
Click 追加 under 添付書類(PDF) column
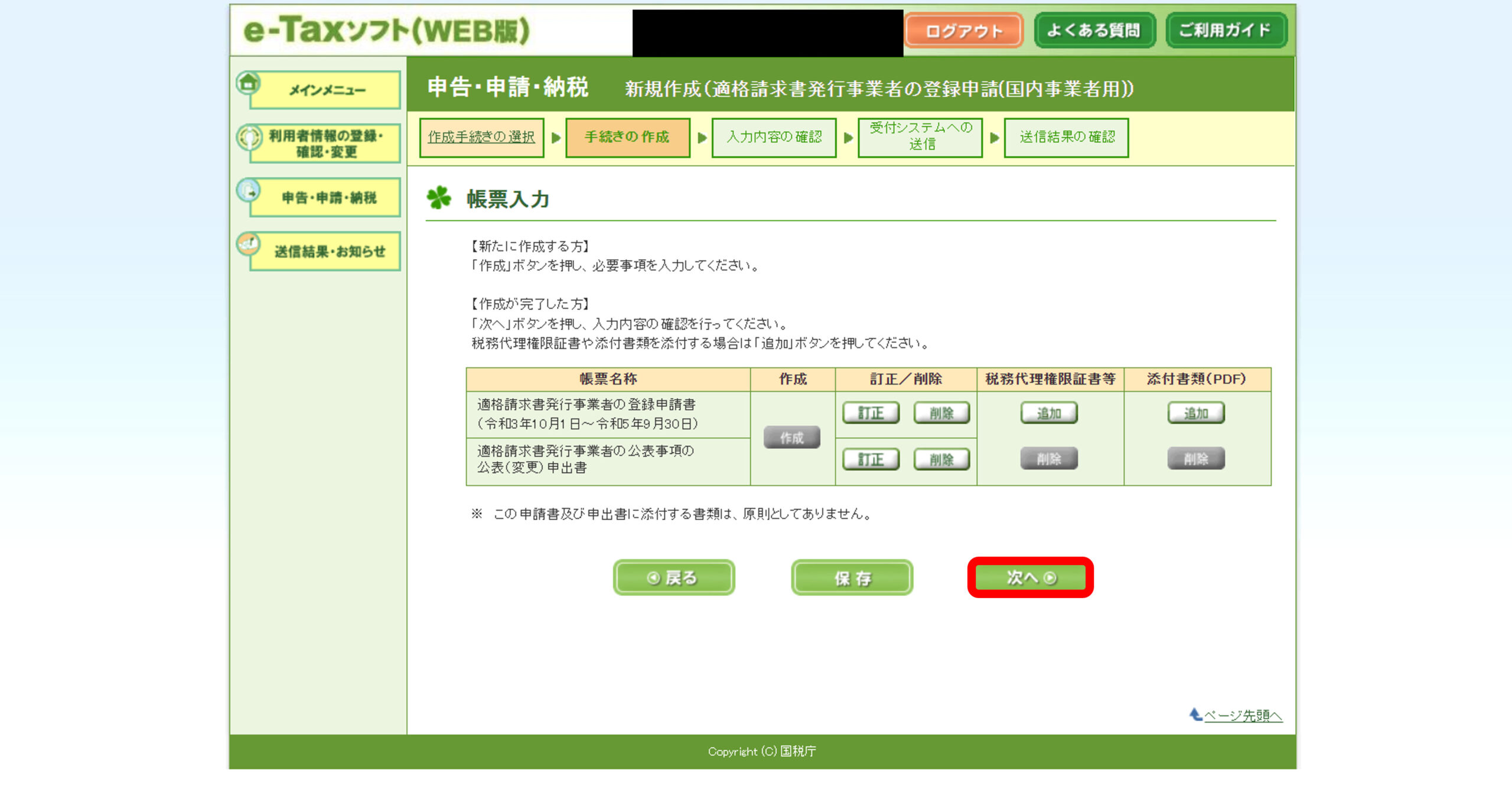point(1196,413)
